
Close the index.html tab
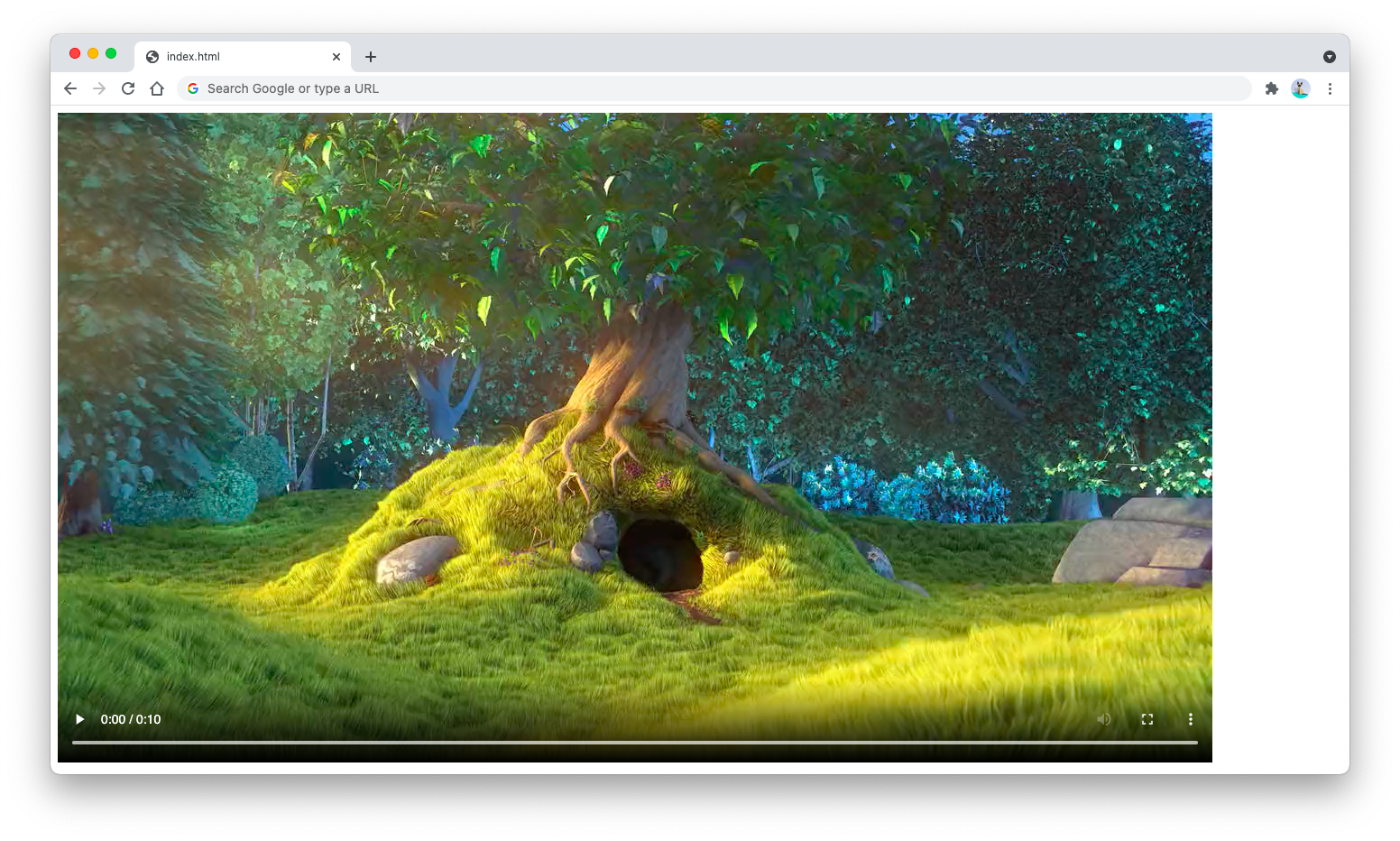pyautogui.click(x=336, y=56)
